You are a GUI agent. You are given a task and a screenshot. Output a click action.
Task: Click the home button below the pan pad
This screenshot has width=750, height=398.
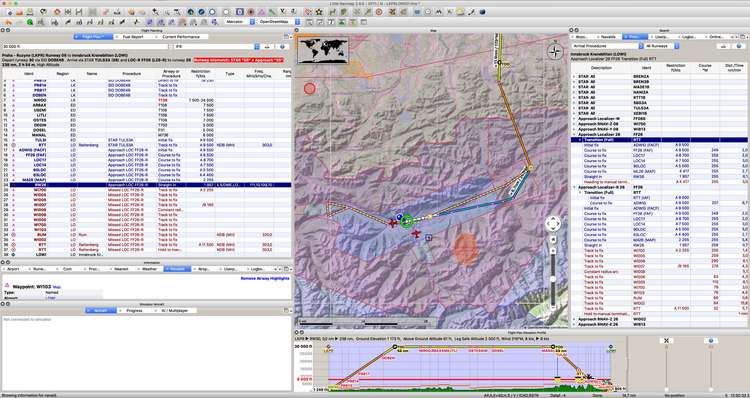(553, 238)
